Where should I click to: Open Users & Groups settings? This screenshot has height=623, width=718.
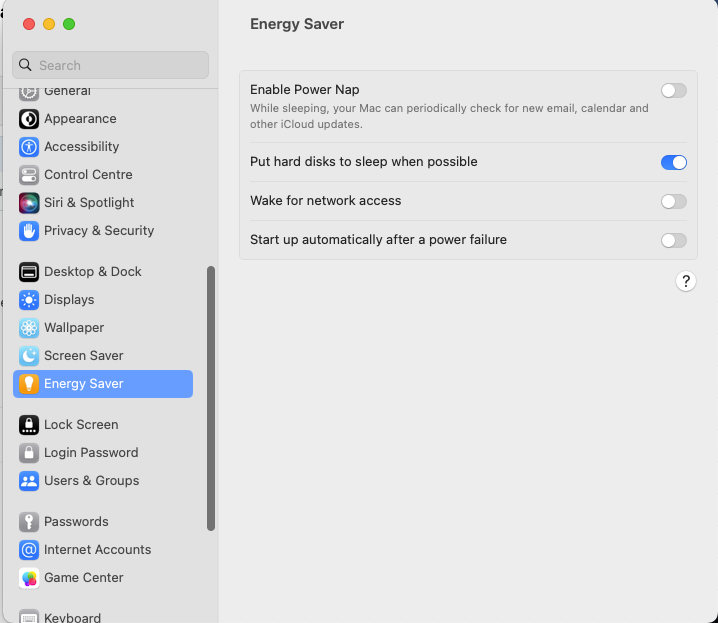pos(103,481)
